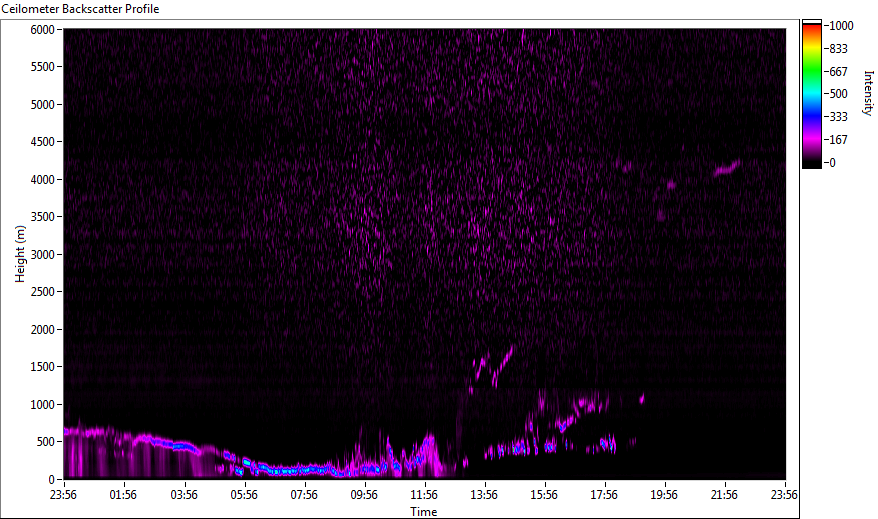
Task: Click the 'Height (m)' axis label
Action: point(20,254)
